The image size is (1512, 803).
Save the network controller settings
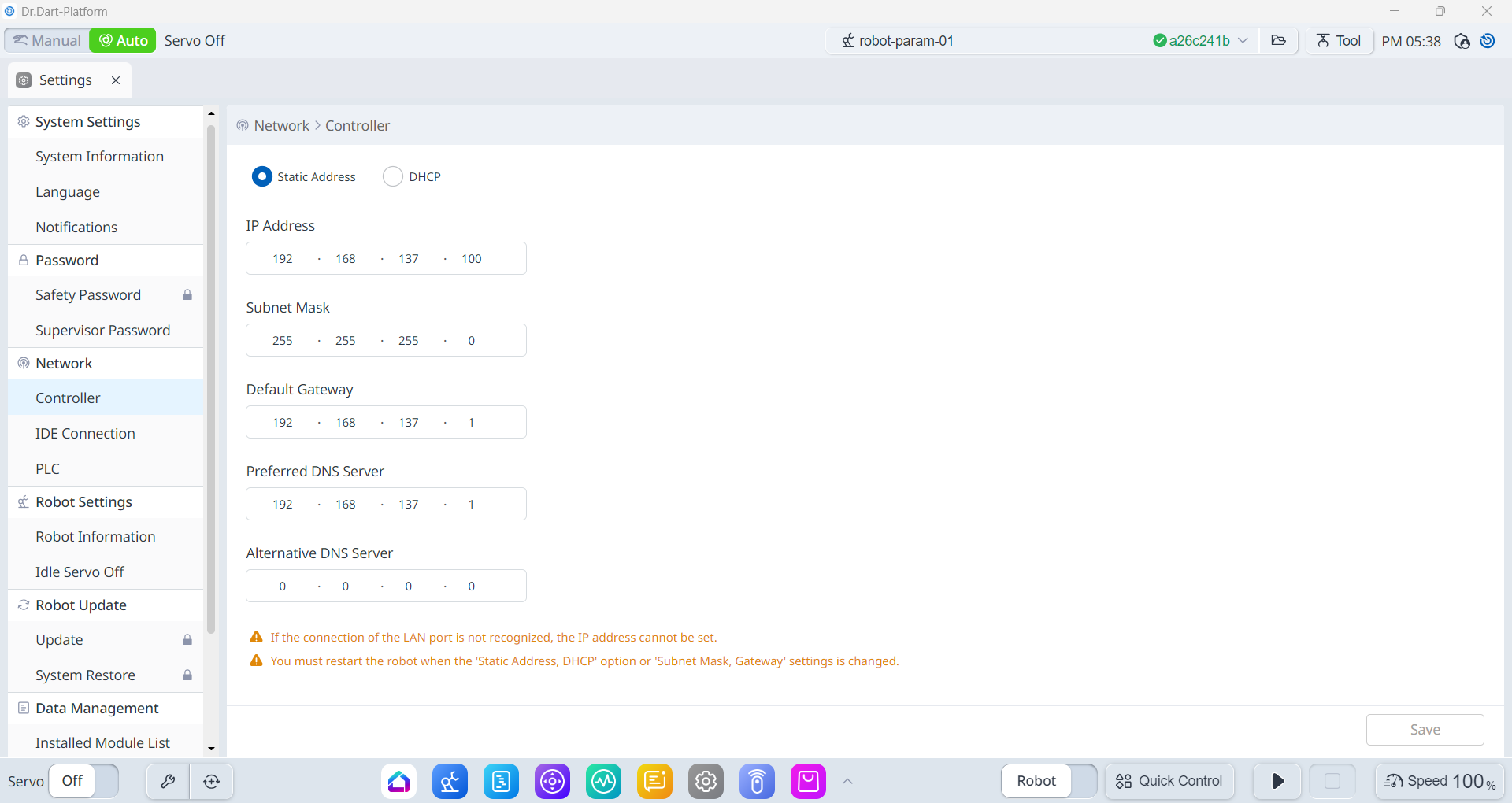[x=1425, y=730]
